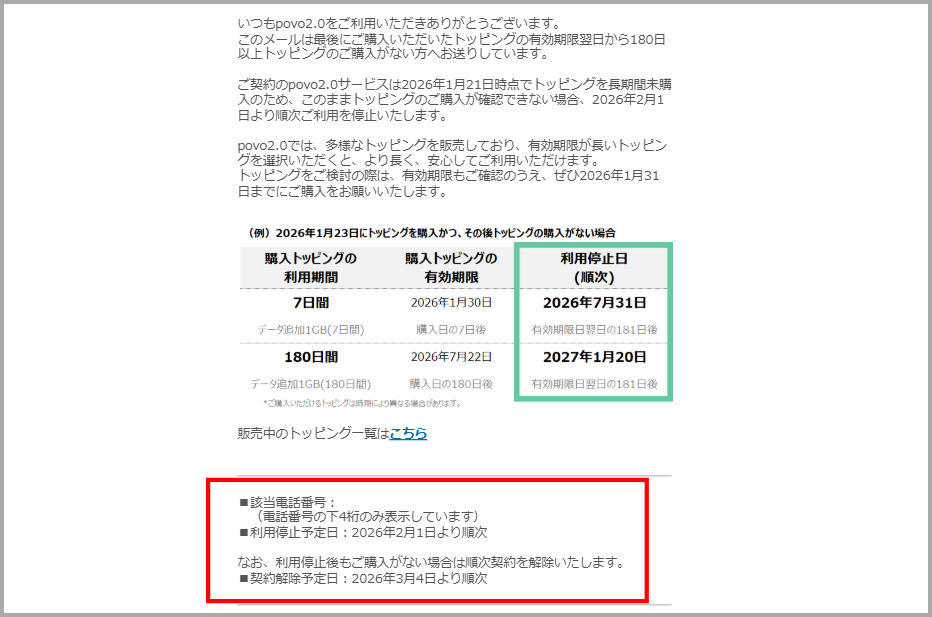This screenshot has width=932, height=617.
Task: Open the こちら topping list link
Action: click(x=408, y=433)
